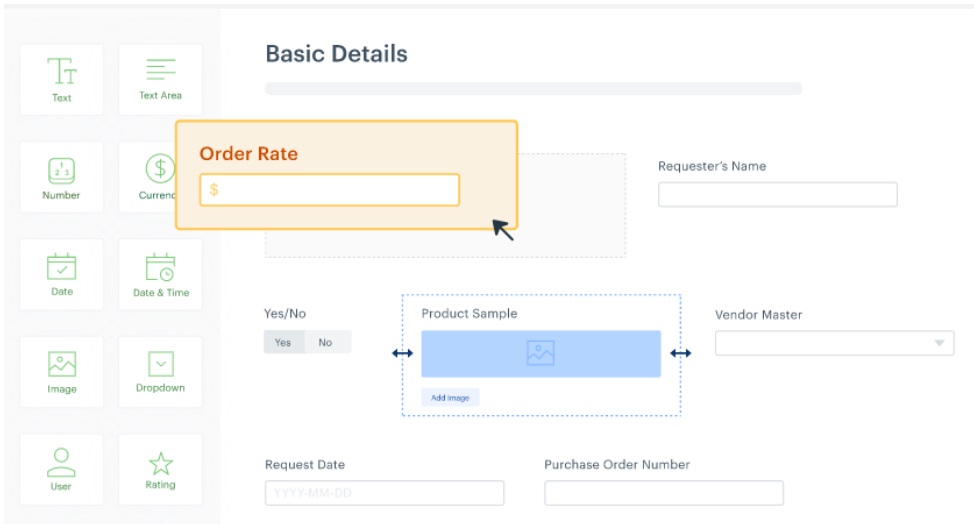Click the Product Sample image placeholder

(x=541, y=354)
